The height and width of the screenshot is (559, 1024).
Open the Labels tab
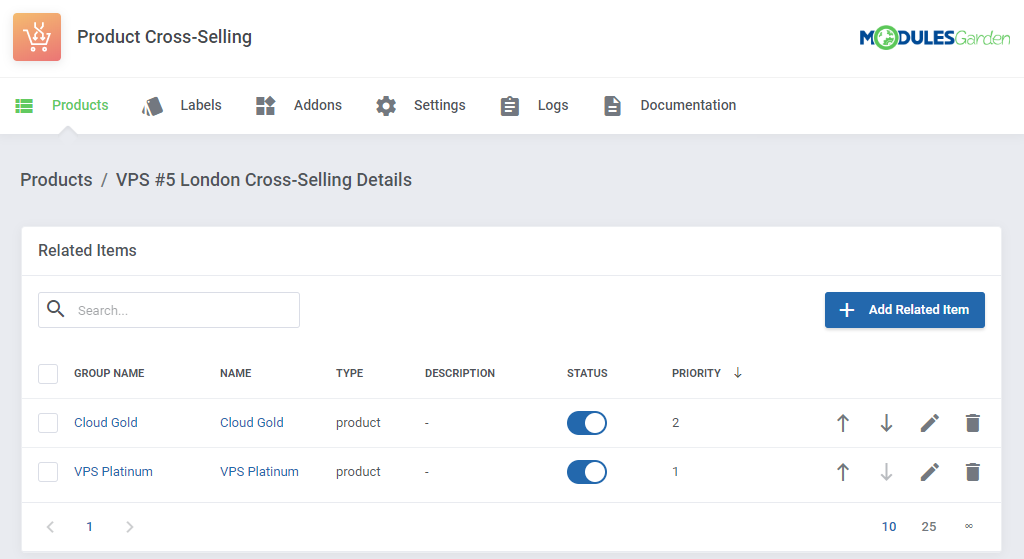click(x=201, y=105)
